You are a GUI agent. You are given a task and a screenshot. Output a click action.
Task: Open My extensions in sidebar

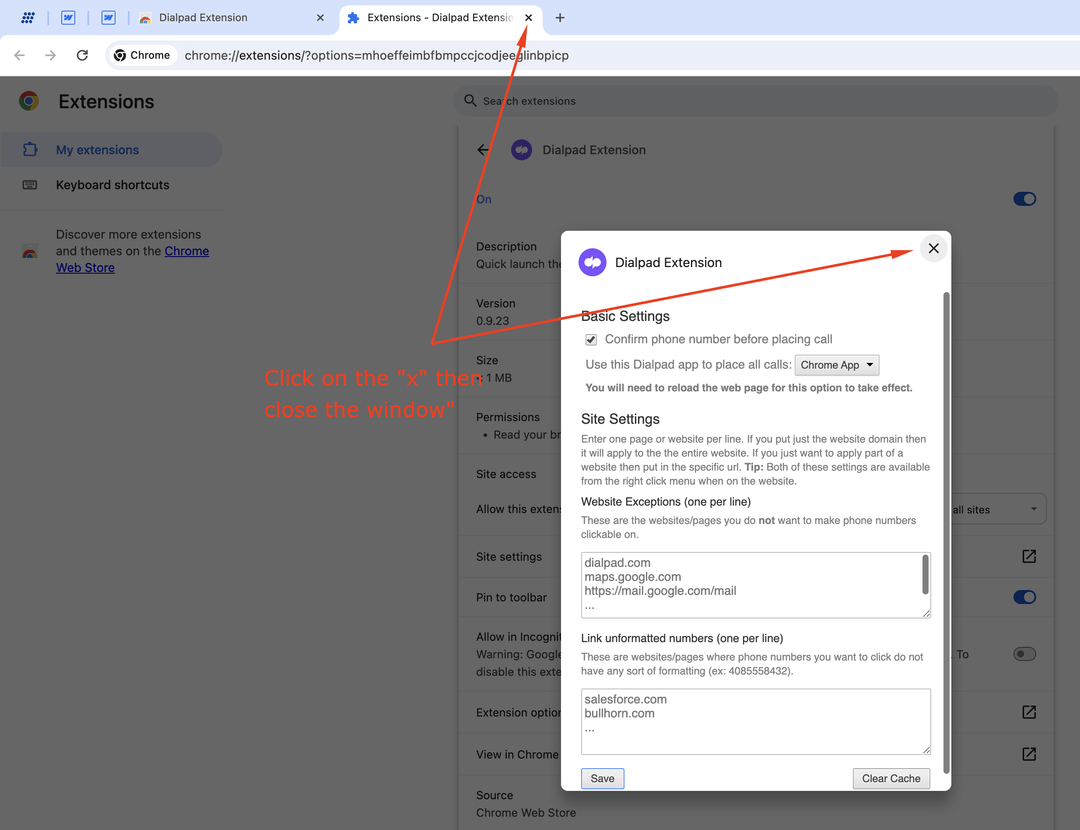(111, 149)
